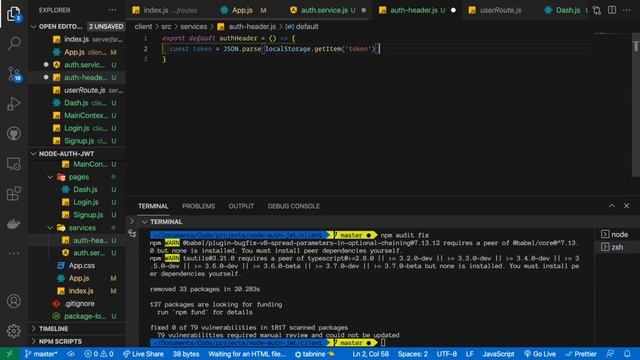Open the PROBLEMS panel tab
Image resolution: width=640 pixels, height=360 pixels.
(198, 206)
